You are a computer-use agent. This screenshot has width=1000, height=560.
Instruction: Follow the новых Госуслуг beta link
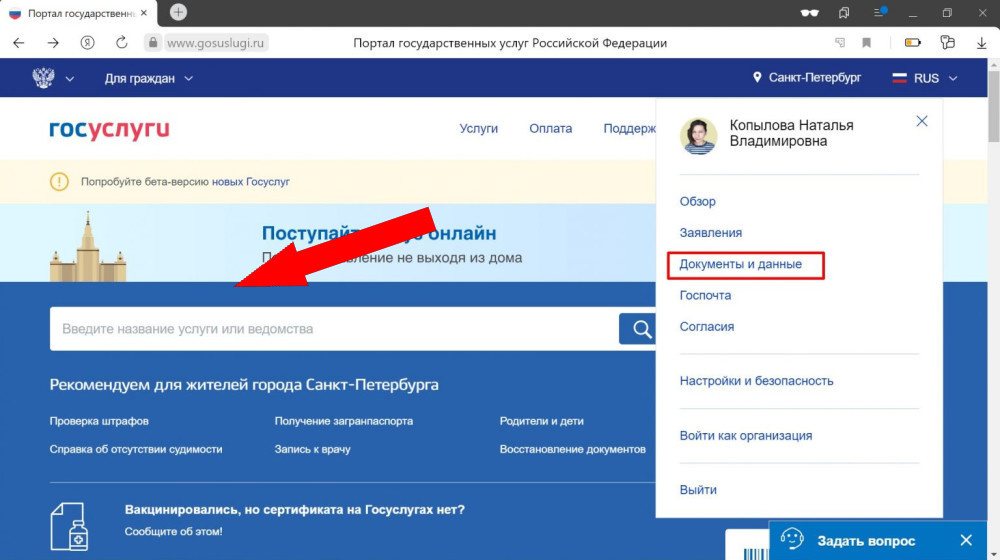pos(251,182)
